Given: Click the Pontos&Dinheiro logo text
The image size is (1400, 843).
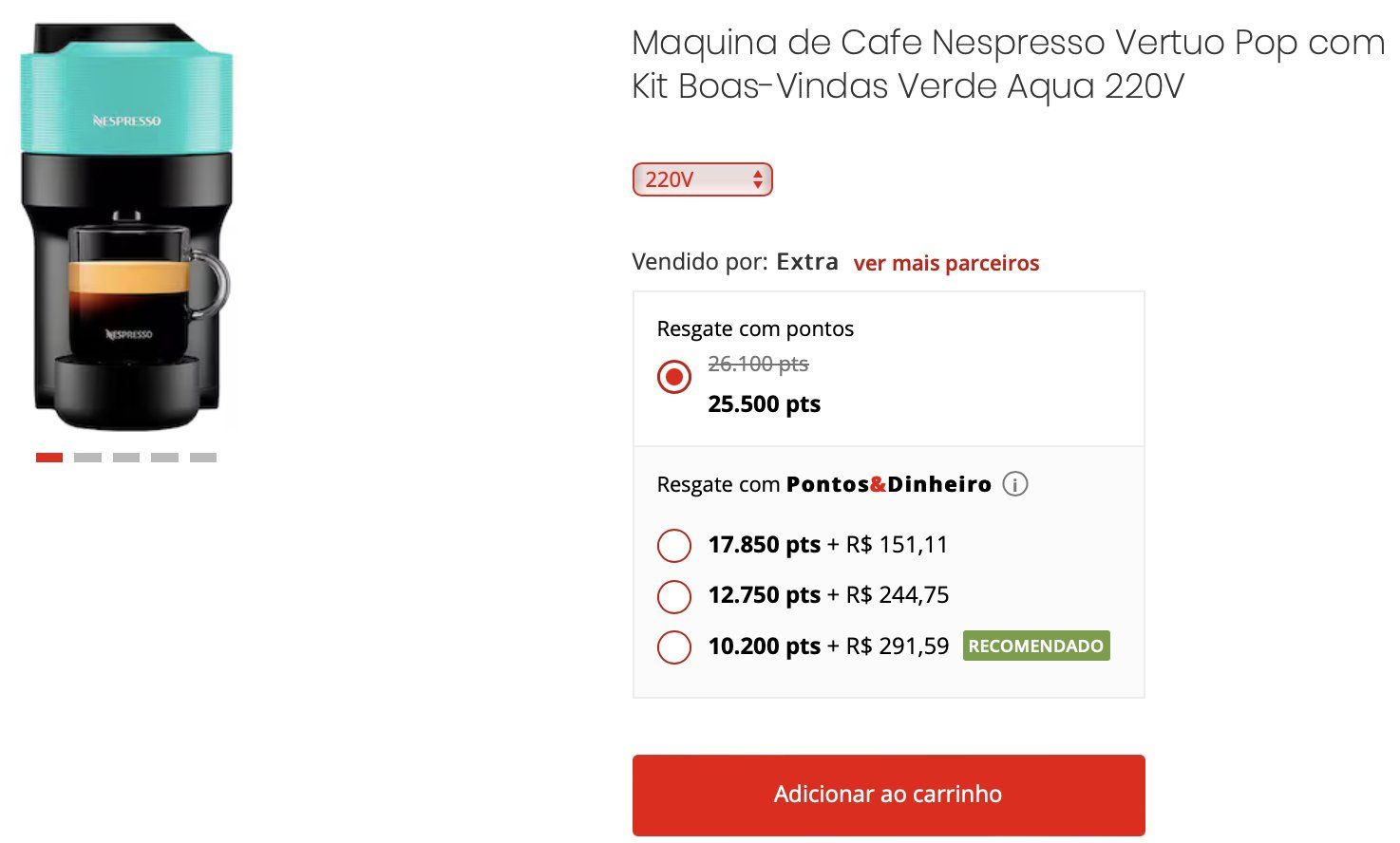Looking at the screenshot, I should click(x=888, y=484).
